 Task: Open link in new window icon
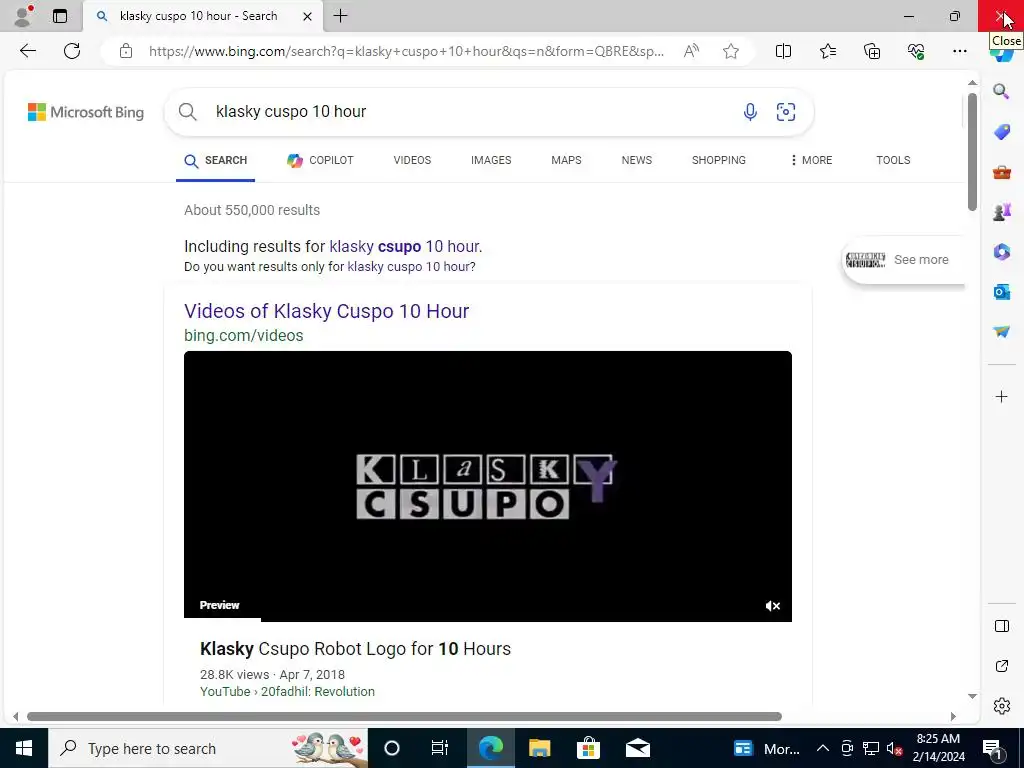tap(1001, 666)
